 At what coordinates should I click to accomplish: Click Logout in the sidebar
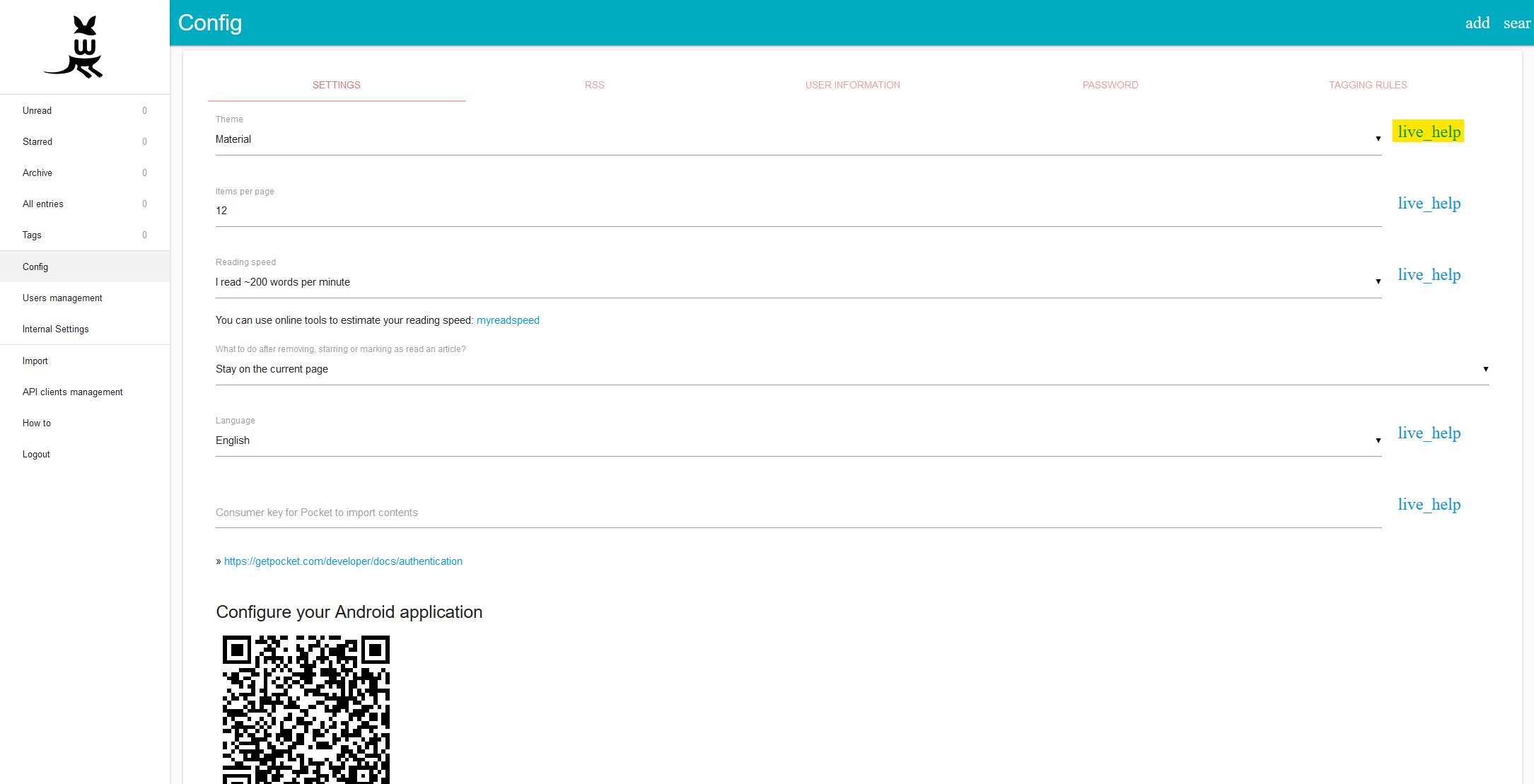pyautogui.click(x=35, y=454)
